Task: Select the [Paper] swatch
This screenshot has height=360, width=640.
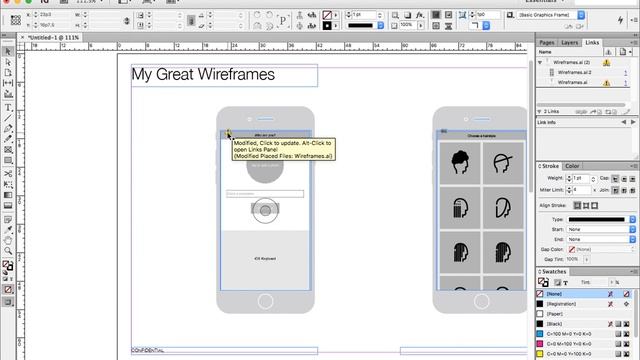Action: pyautogui.click(x=584, y=314)
